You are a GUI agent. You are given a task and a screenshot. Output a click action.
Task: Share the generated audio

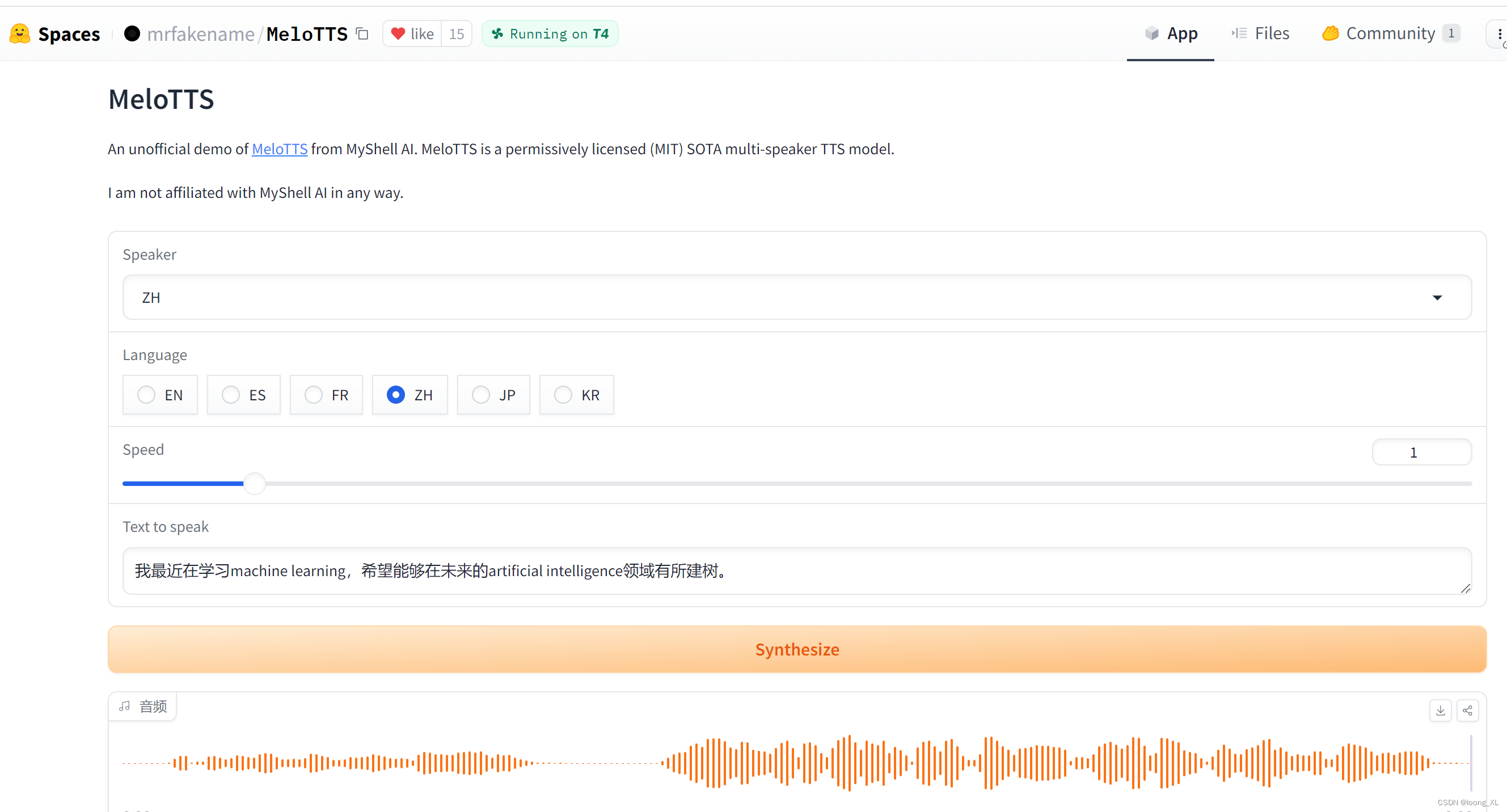pyautogui.click(x=1468, y=710)
